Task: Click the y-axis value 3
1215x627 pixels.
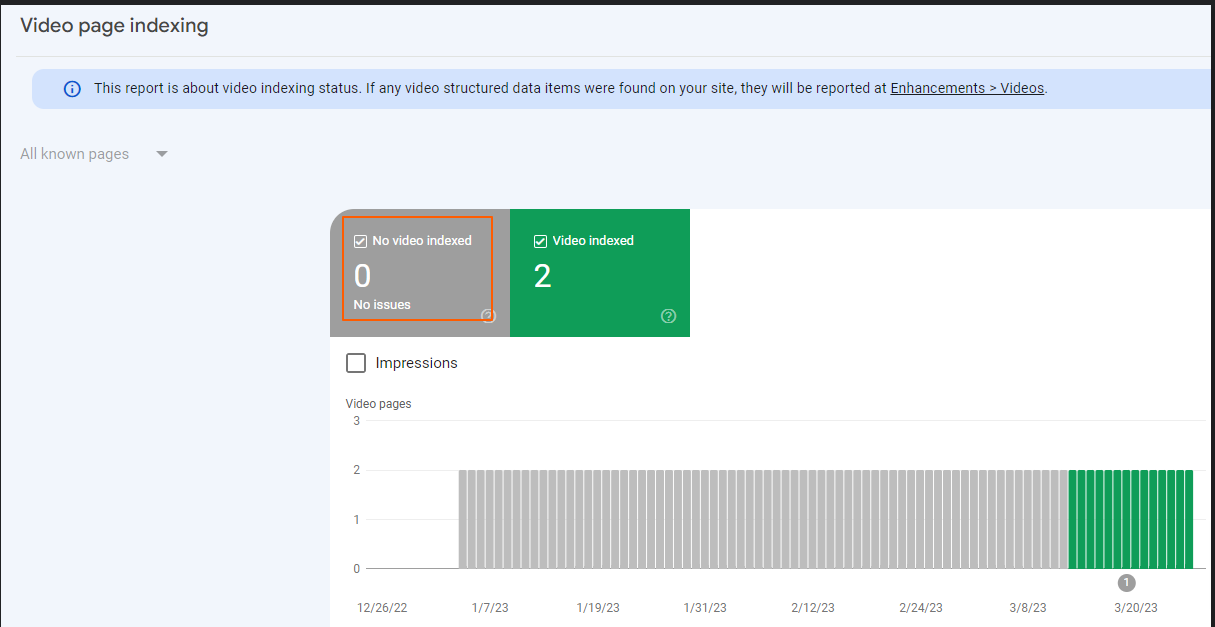Action: [x=357, y=421]
